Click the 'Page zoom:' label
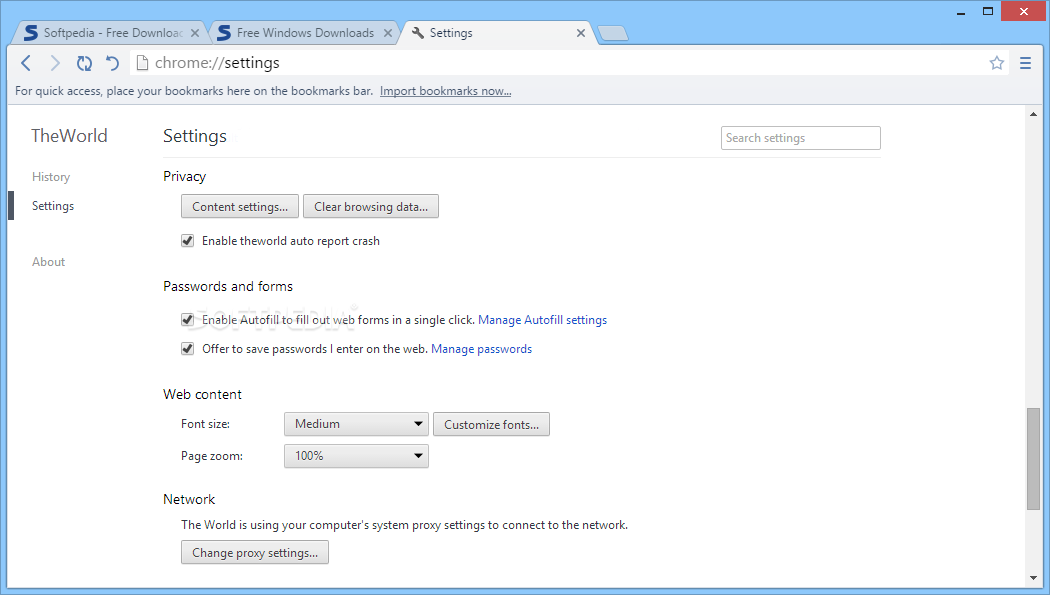Image resolution: width=1050 pixels, height=595 pixels. pos(212,456)
